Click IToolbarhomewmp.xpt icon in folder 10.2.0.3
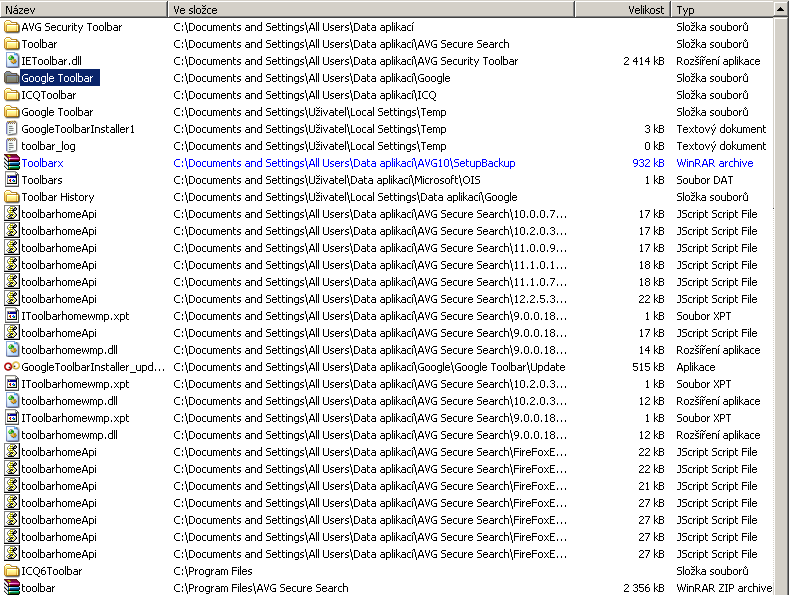794x595 pixels. [12, 384]
